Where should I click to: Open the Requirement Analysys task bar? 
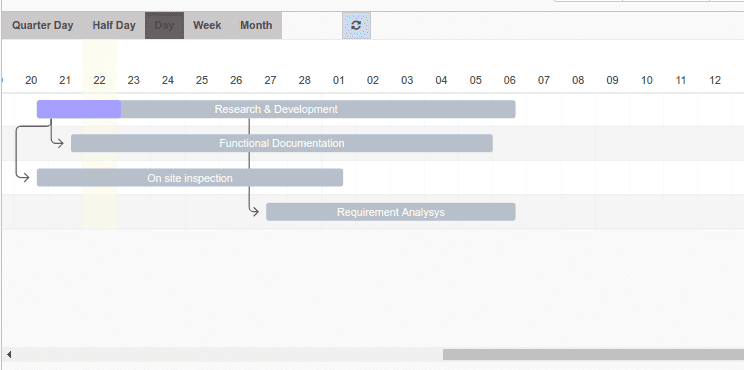click(x=391, y=212)
